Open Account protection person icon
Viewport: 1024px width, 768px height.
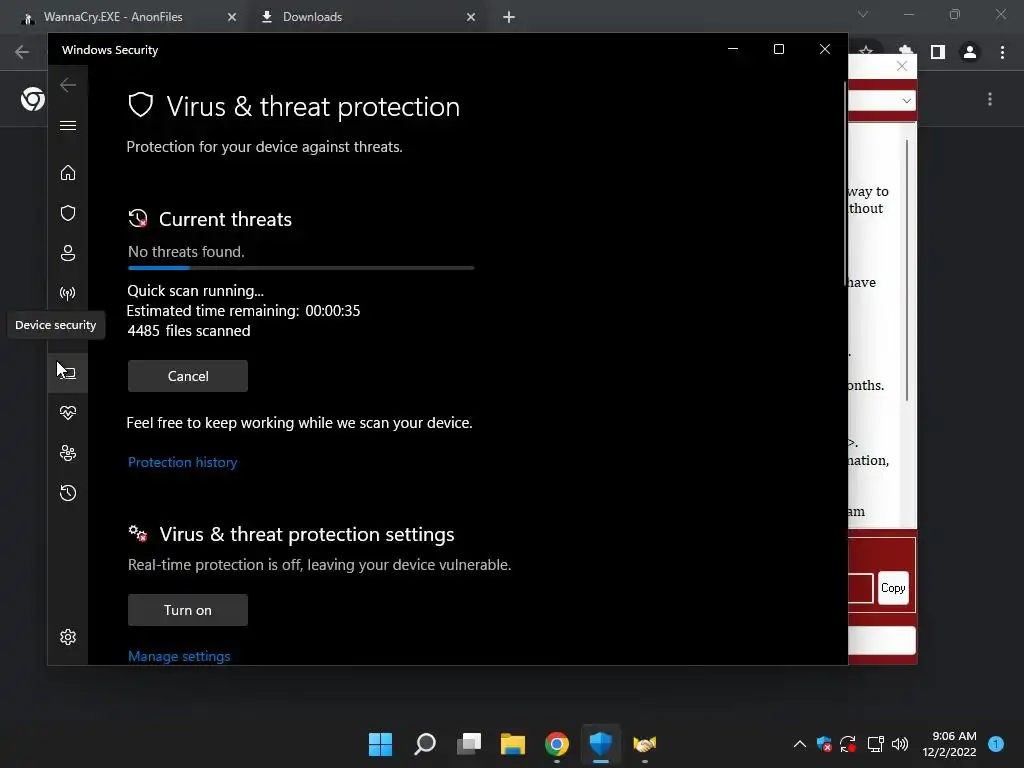68,253
